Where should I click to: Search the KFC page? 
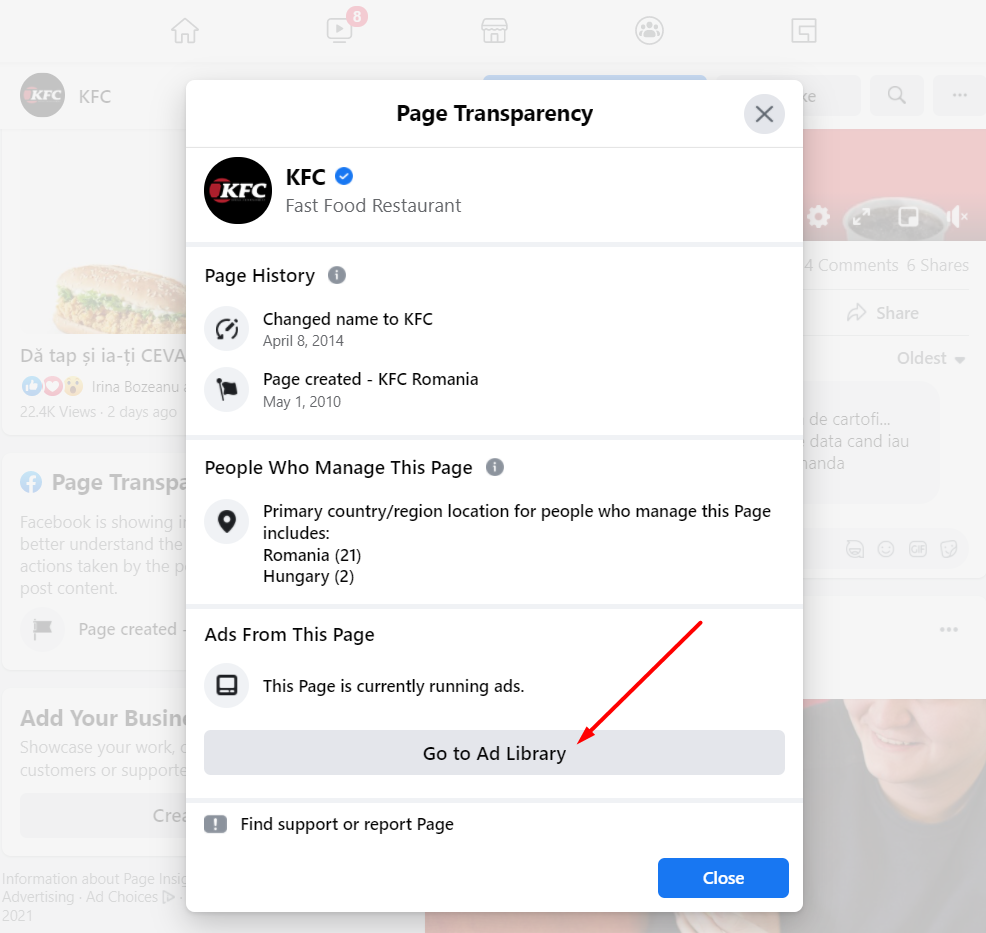tap(897, 96)
